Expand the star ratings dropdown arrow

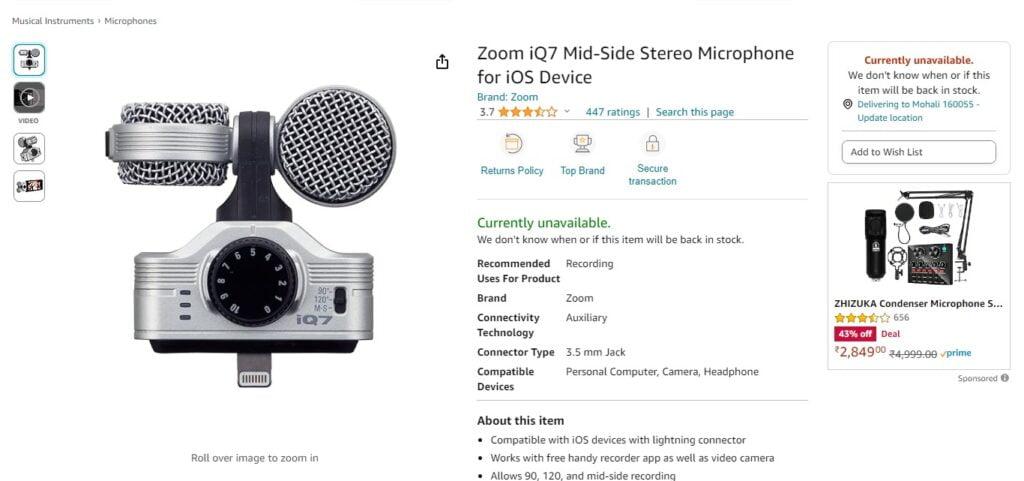pos(567,112)
